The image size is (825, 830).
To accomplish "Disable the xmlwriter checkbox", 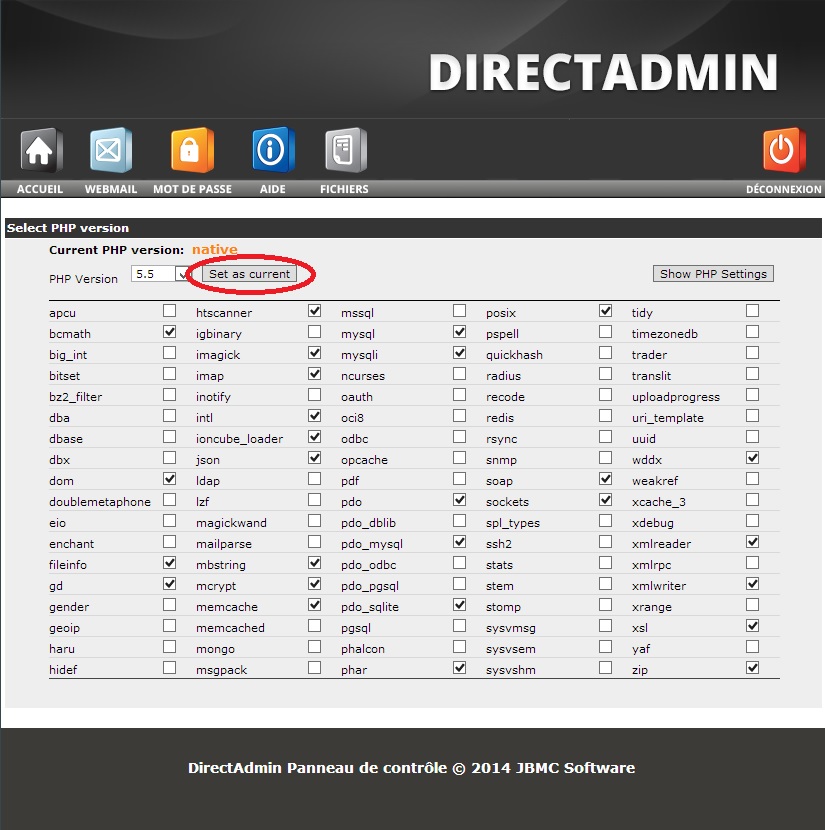I will [752, 584].
